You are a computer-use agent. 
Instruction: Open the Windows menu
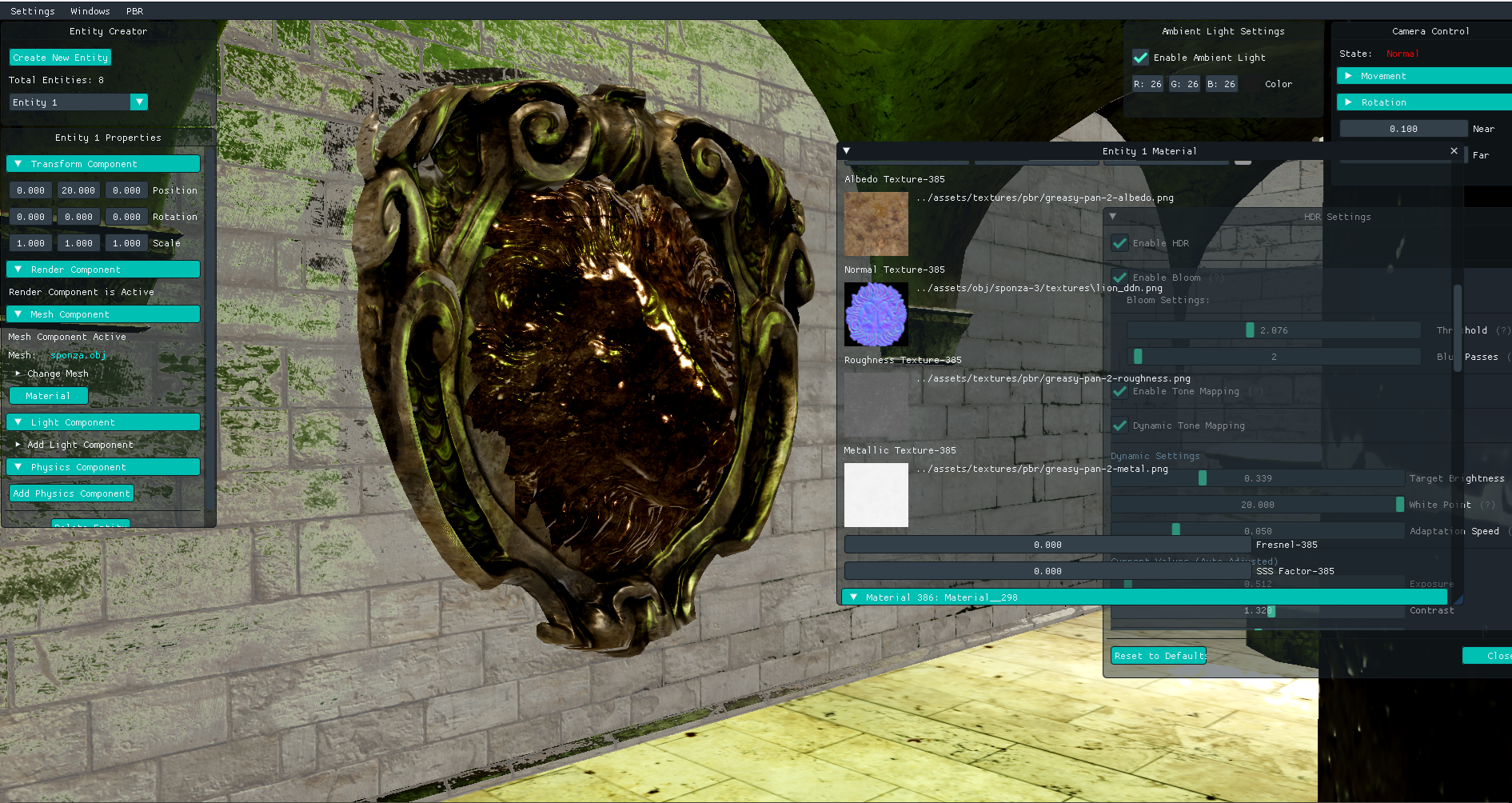[90, 11]
